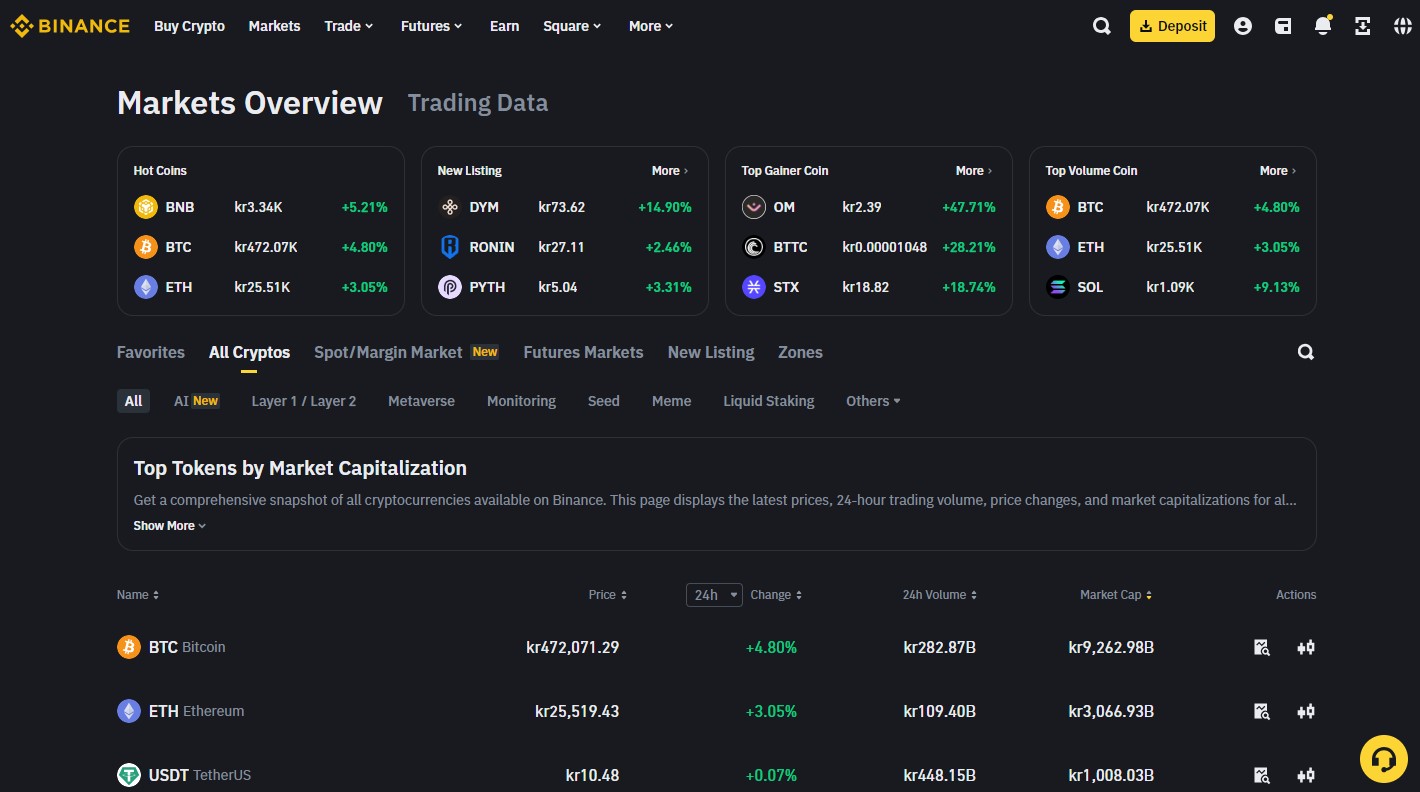Image resolution: width=1420 pixels, height=792 pixels.
Task: Select the Seed category filter
Action: tap(604, 401)
